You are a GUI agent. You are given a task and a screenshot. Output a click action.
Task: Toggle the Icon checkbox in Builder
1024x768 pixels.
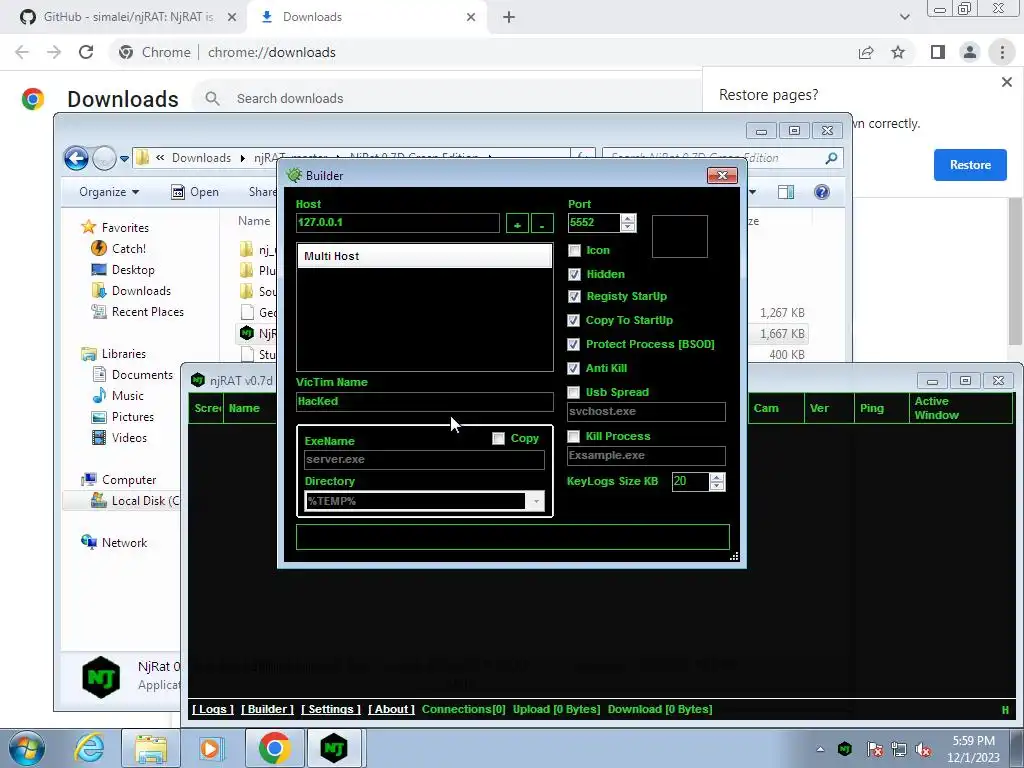[574, 251]
